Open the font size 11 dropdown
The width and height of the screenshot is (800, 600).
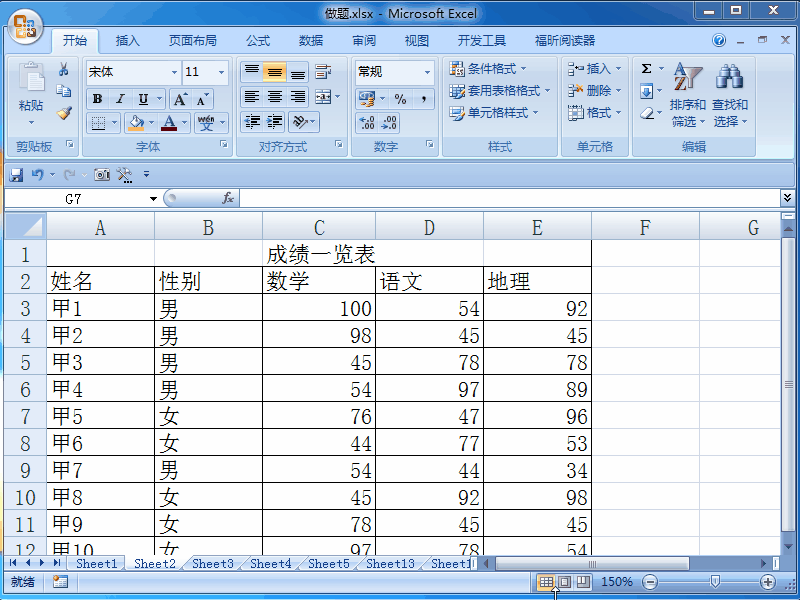(x=221, y=72)
